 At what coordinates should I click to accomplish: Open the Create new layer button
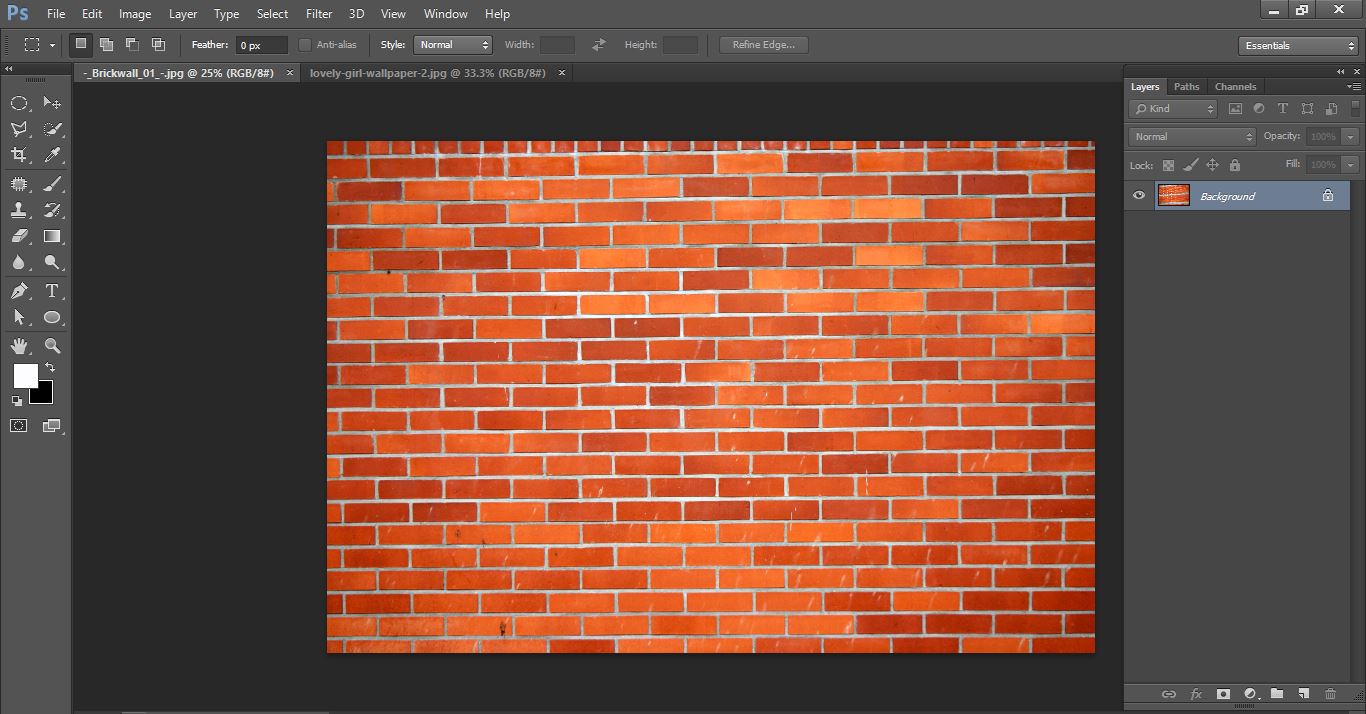(x=1302, y=693)
